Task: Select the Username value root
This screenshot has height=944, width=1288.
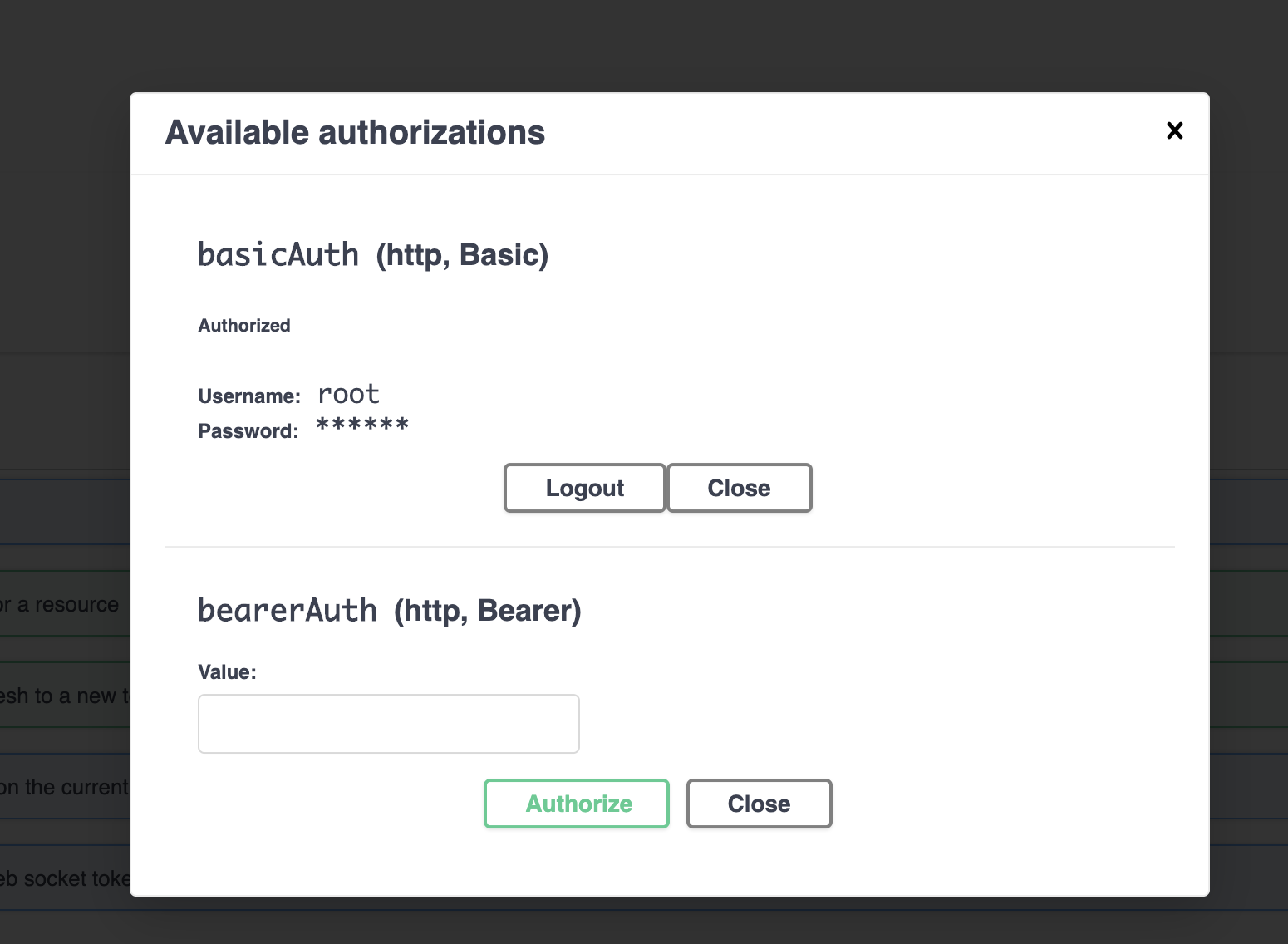Action: pos(348,394)
